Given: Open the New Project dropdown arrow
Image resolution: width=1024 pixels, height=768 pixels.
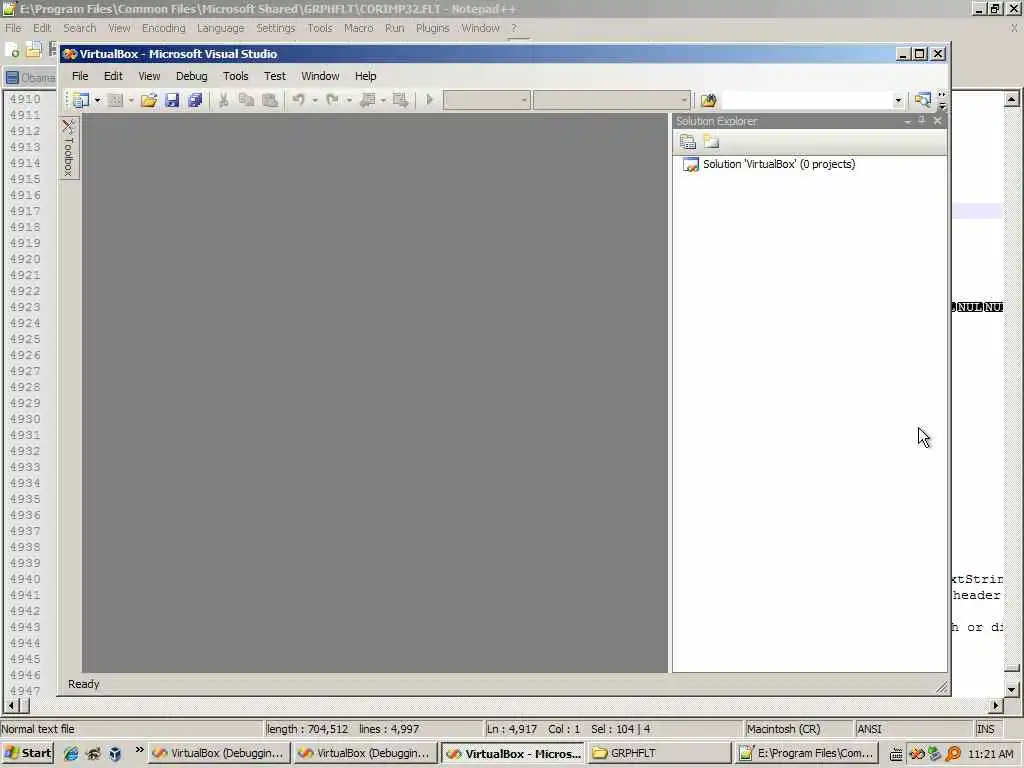Looking at the screenshot, I should point(97,100).
